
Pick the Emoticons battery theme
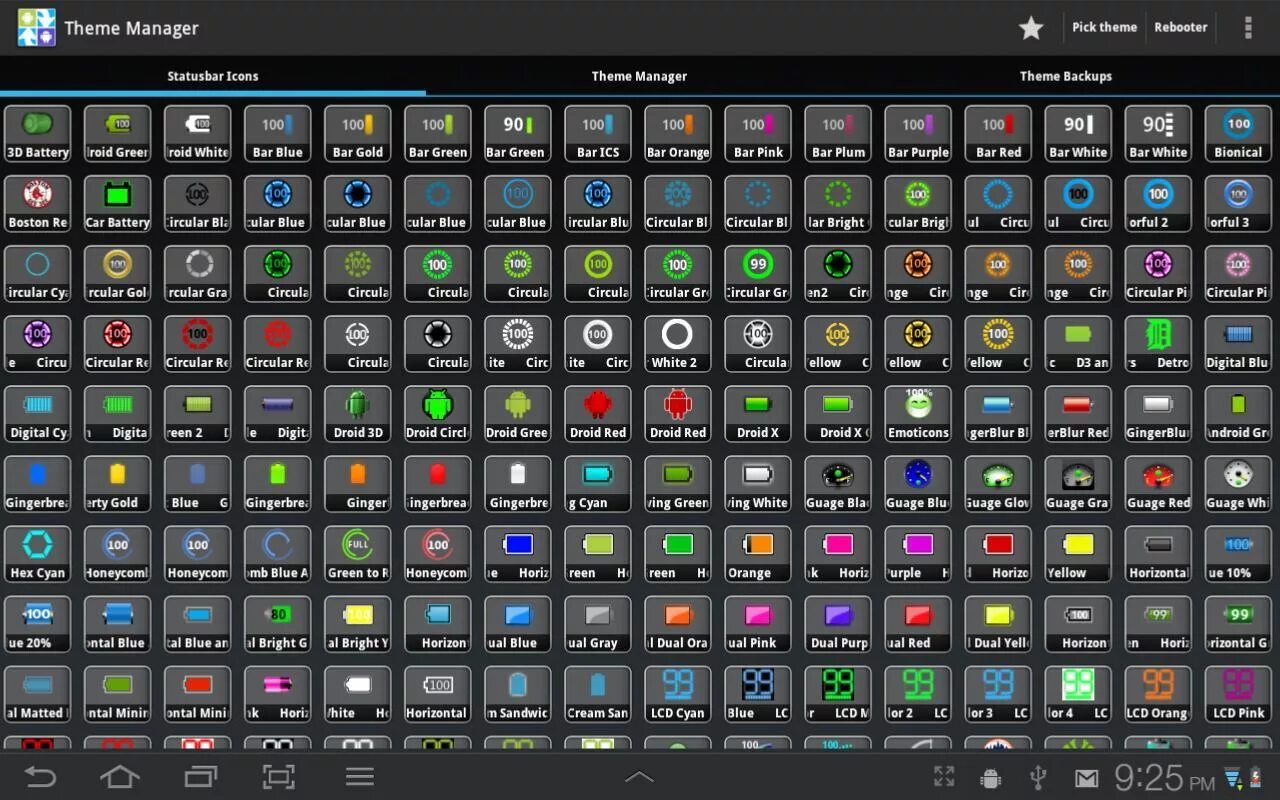coord(918,414)
